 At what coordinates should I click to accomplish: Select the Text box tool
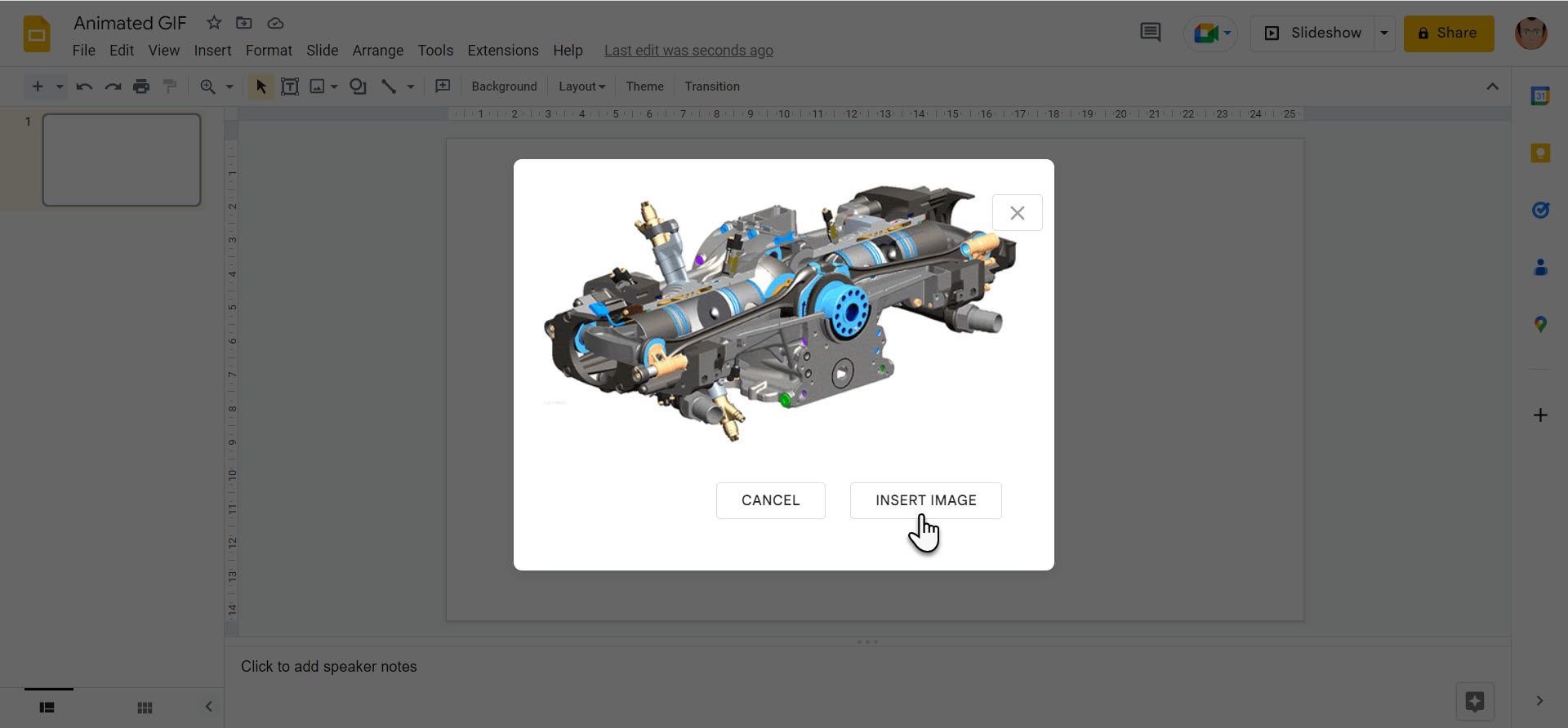pos(289,87)
